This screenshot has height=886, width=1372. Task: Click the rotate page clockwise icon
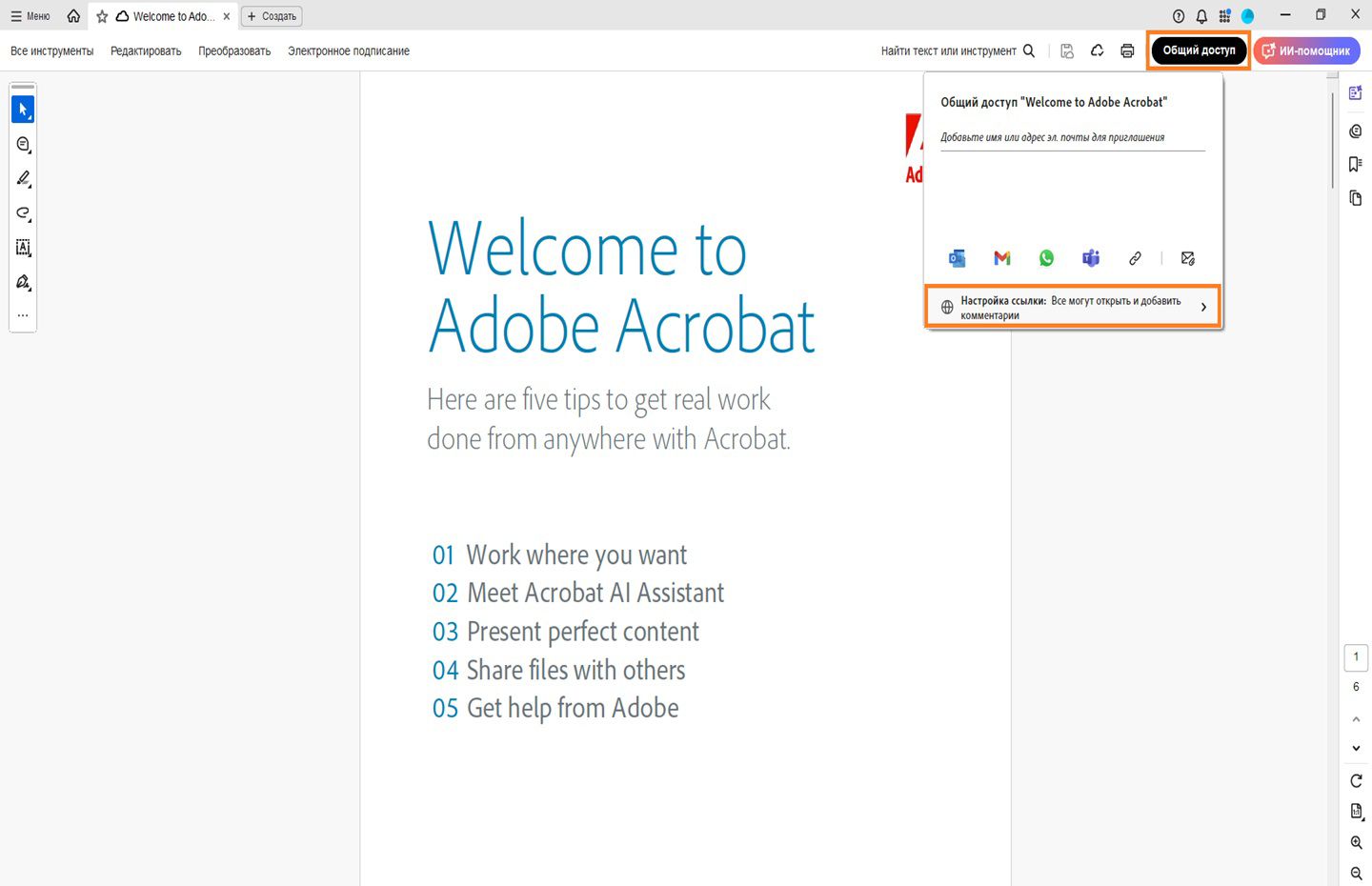click(1356, 781)
